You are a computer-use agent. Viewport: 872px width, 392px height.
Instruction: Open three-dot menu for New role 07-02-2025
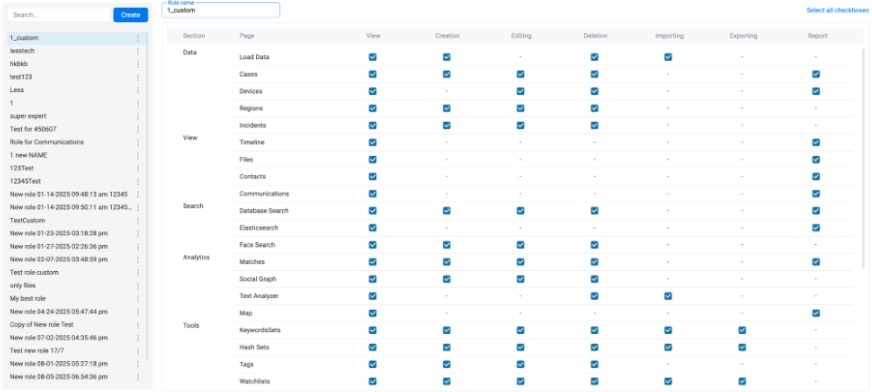(x=138, y=338)
